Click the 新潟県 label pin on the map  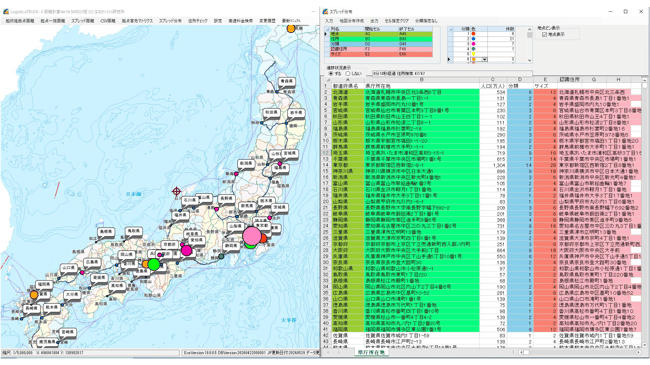[246, 164]
